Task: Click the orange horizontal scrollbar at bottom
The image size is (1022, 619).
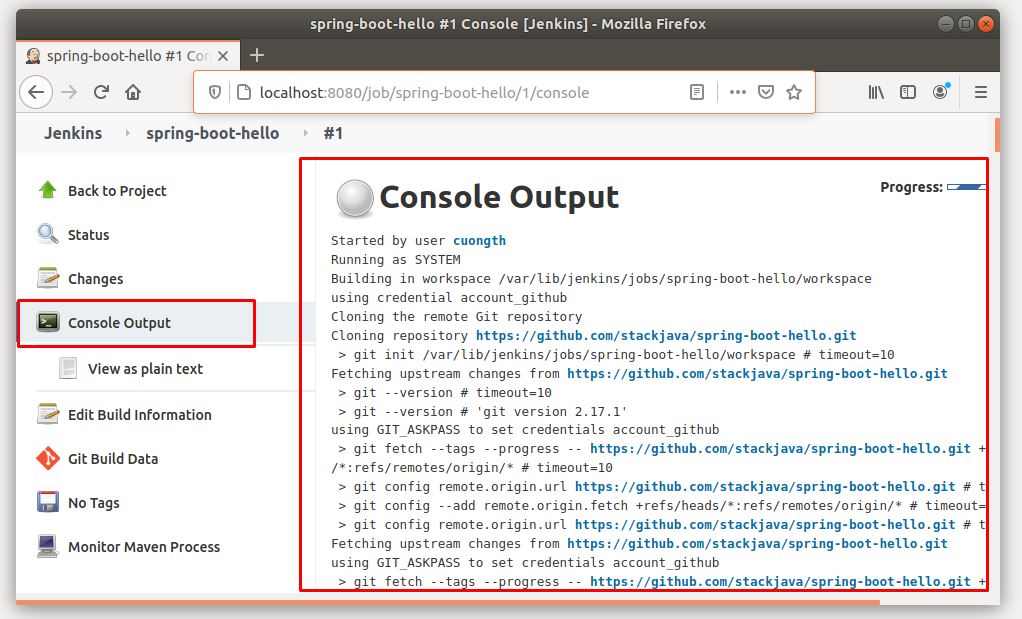Action: 448,602
